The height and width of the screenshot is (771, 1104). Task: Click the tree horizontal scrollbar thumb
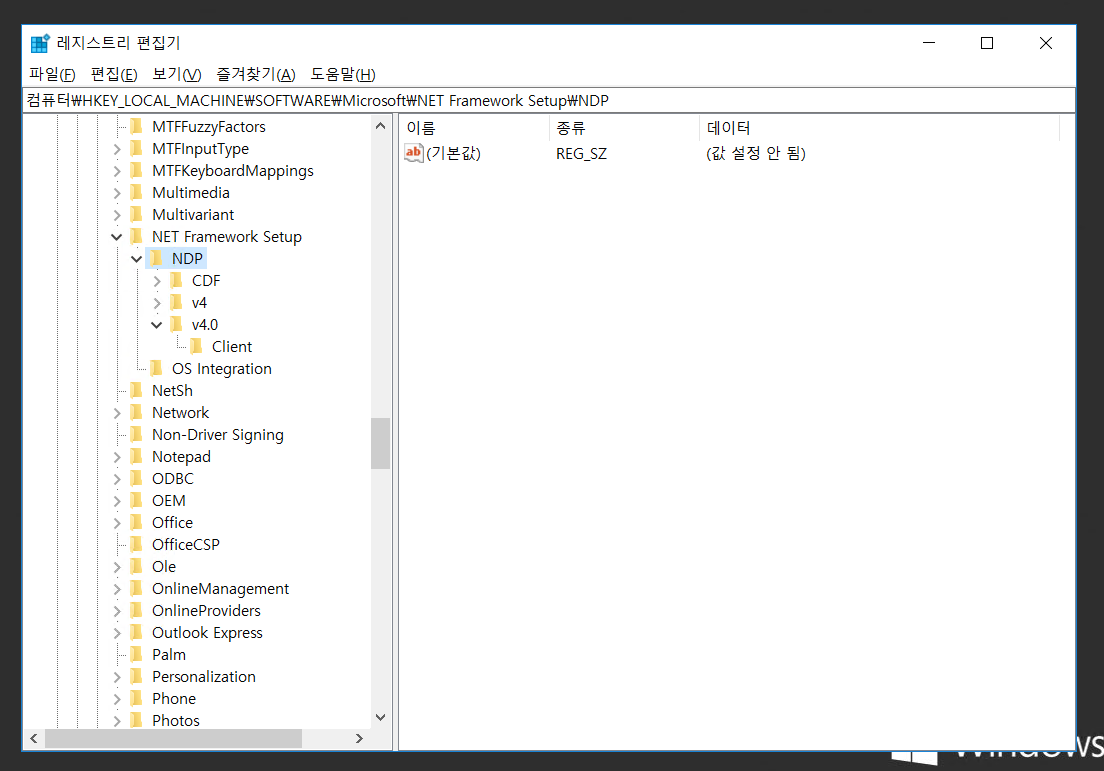173,739
